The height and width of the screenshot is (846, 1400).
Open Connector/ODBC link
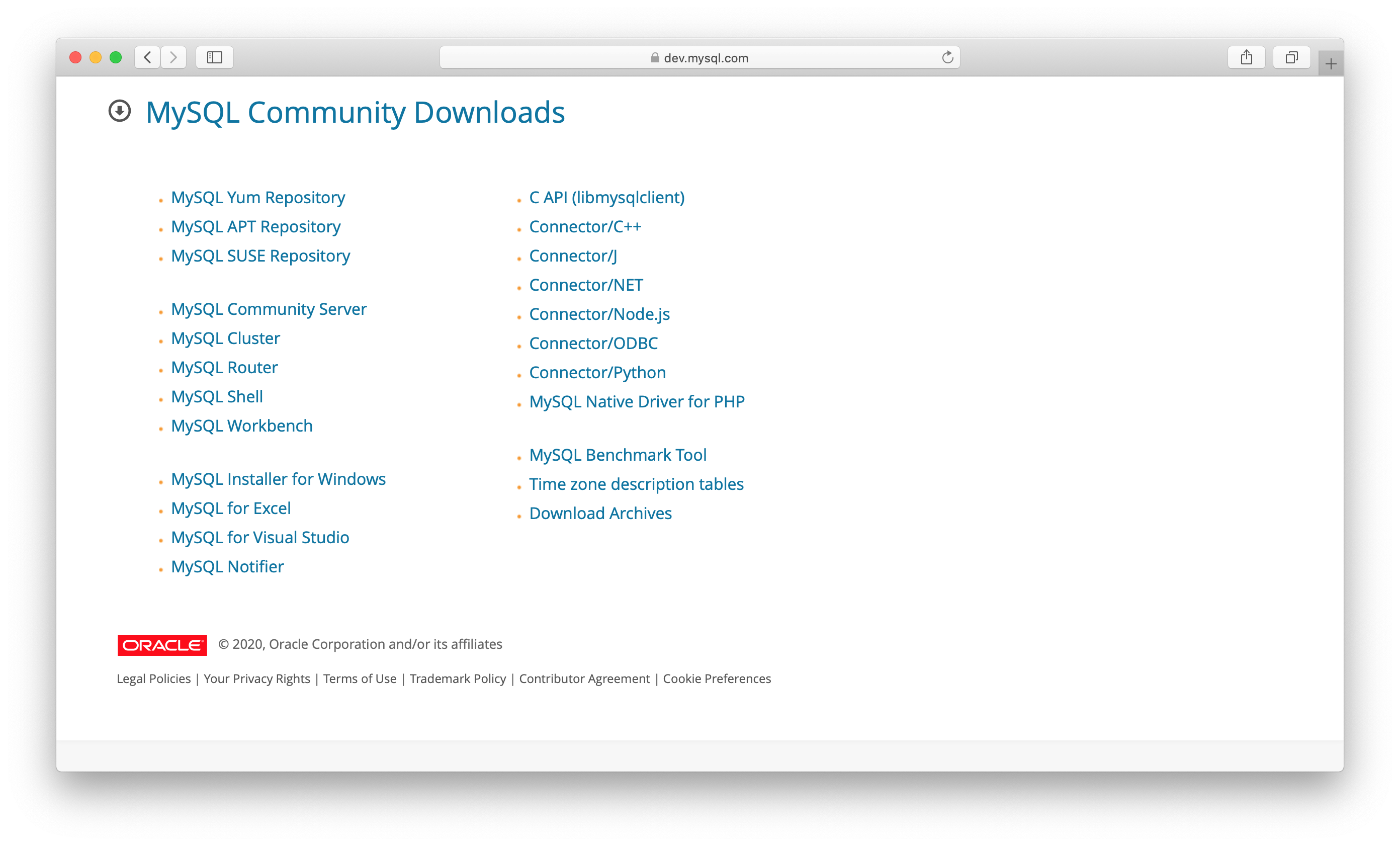[x=593, y=343]
